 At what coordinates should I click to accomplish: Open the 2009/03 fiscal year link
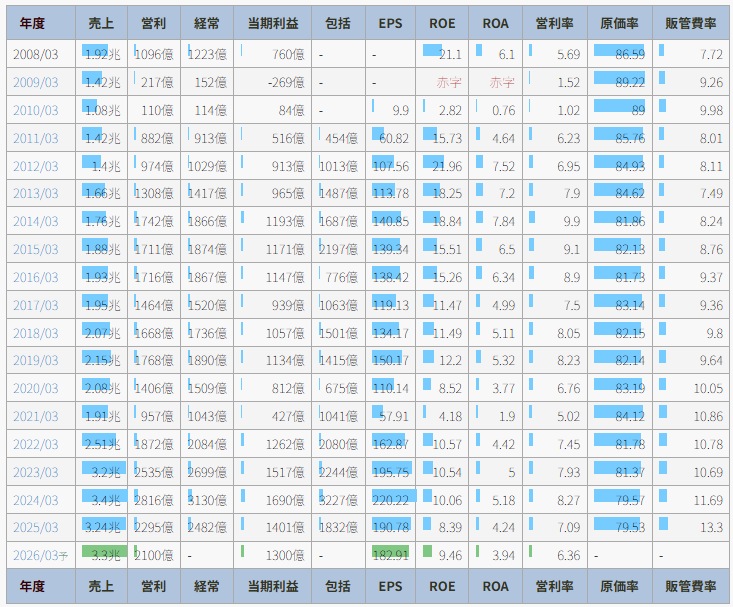(36, 82)
